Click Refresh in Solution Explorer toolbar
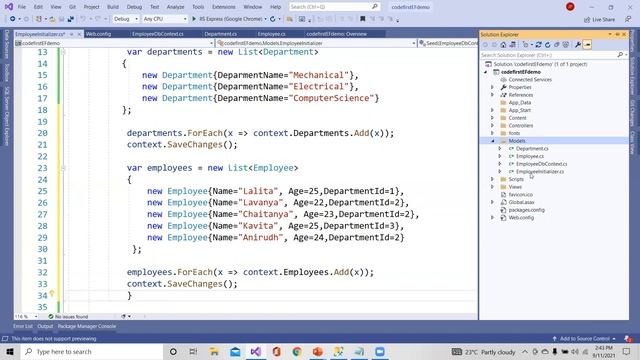This screenshot has width=640, height=360. (x=547, y=44)
